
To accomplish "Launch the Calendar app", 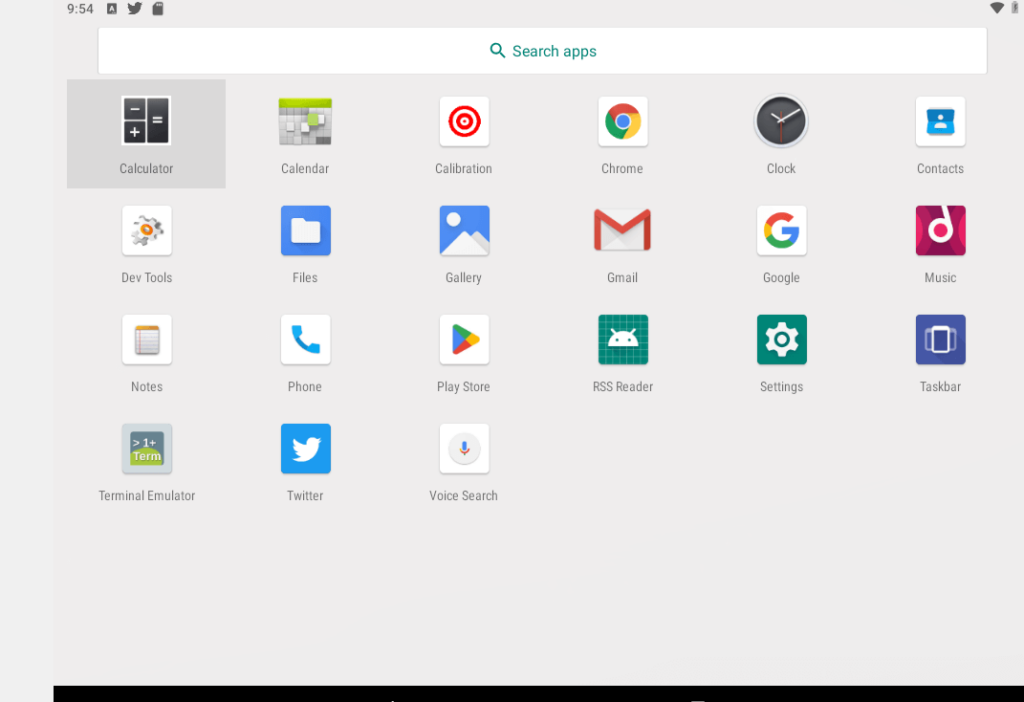I will tap(305, 121).
